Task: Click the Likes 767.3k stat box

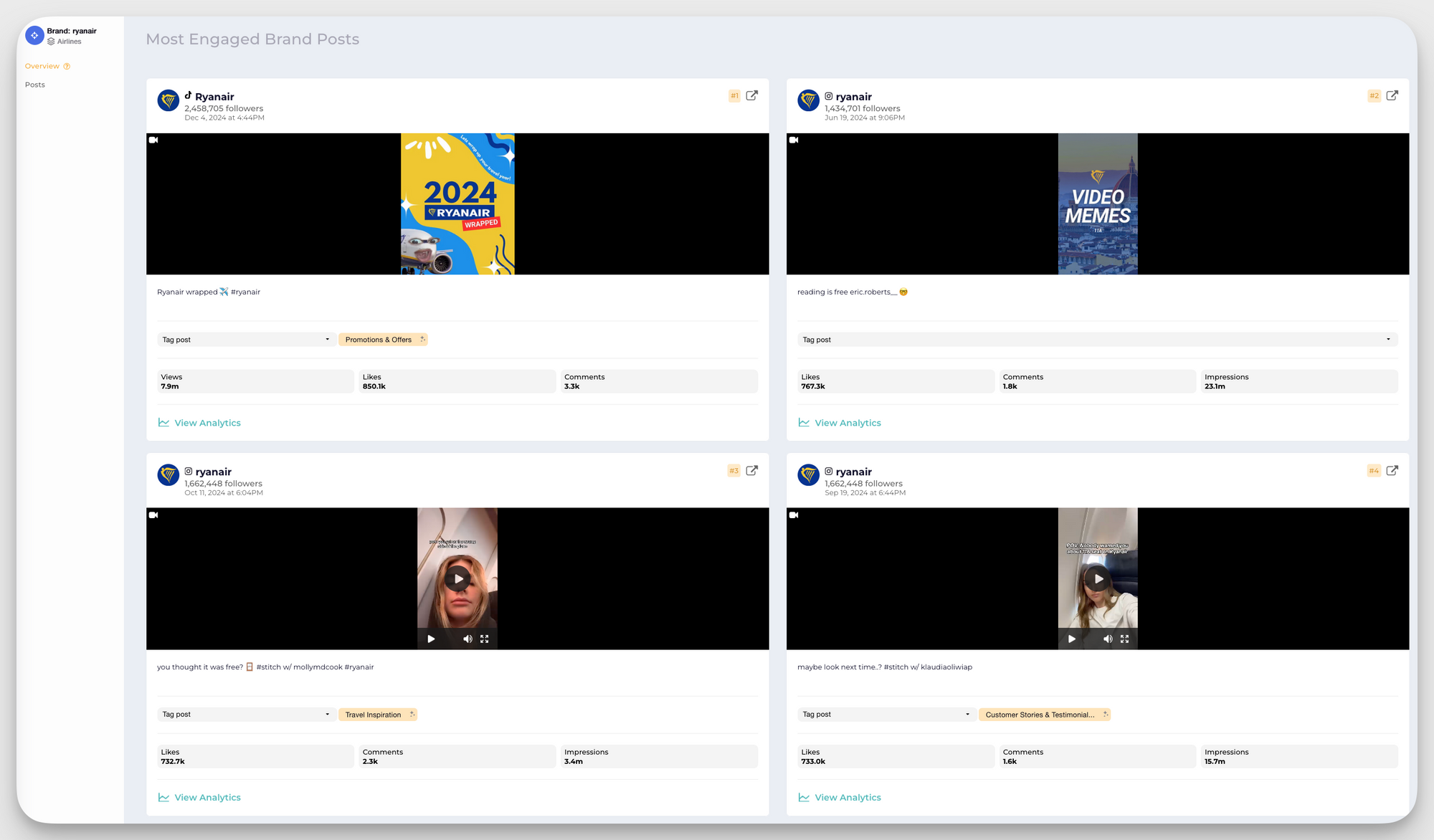Action: (x=896, y=381)
